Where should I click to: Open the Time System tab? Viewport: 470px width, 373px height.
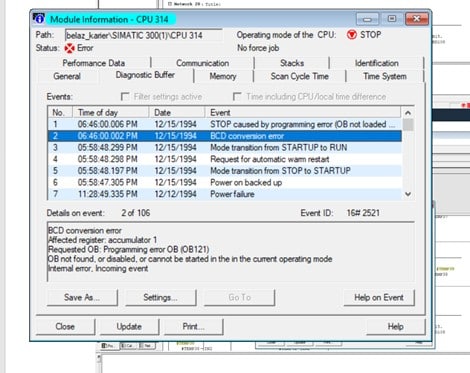coord(385,76)
